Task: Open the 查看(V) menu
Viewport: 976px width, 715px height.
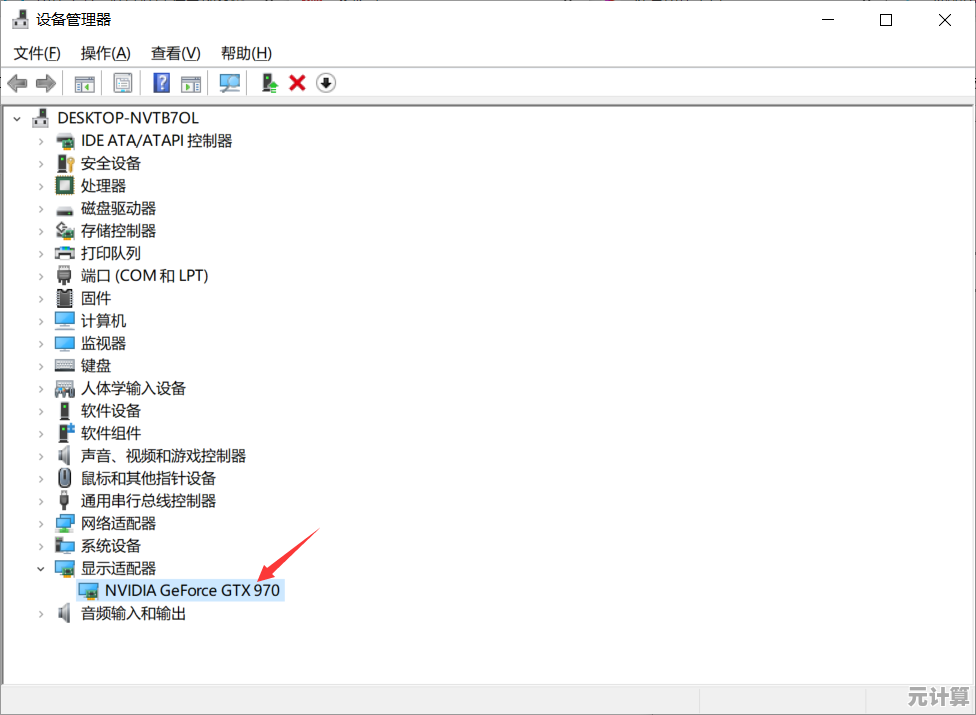Action: (x=175, y=53)
